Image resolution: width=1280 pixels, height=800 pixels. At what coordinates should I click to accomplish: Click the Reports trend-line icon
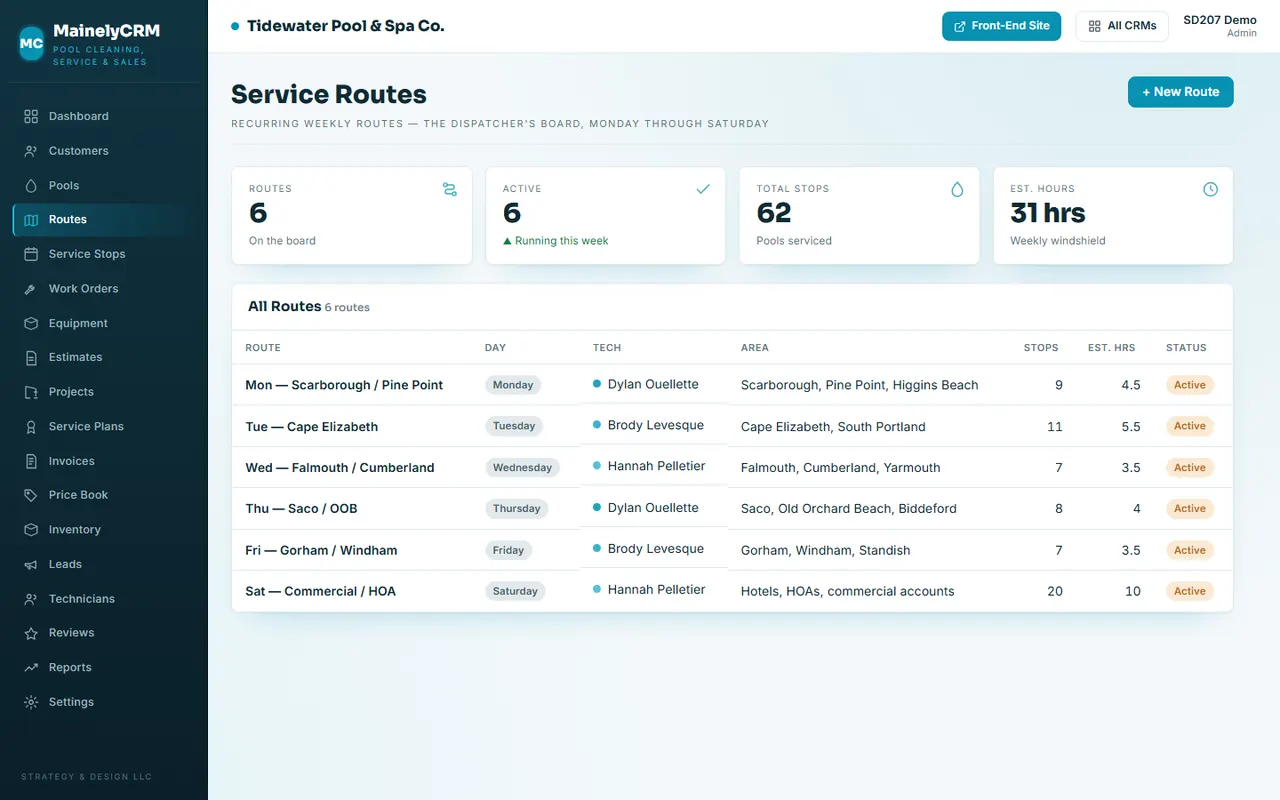tap(31, 667)
